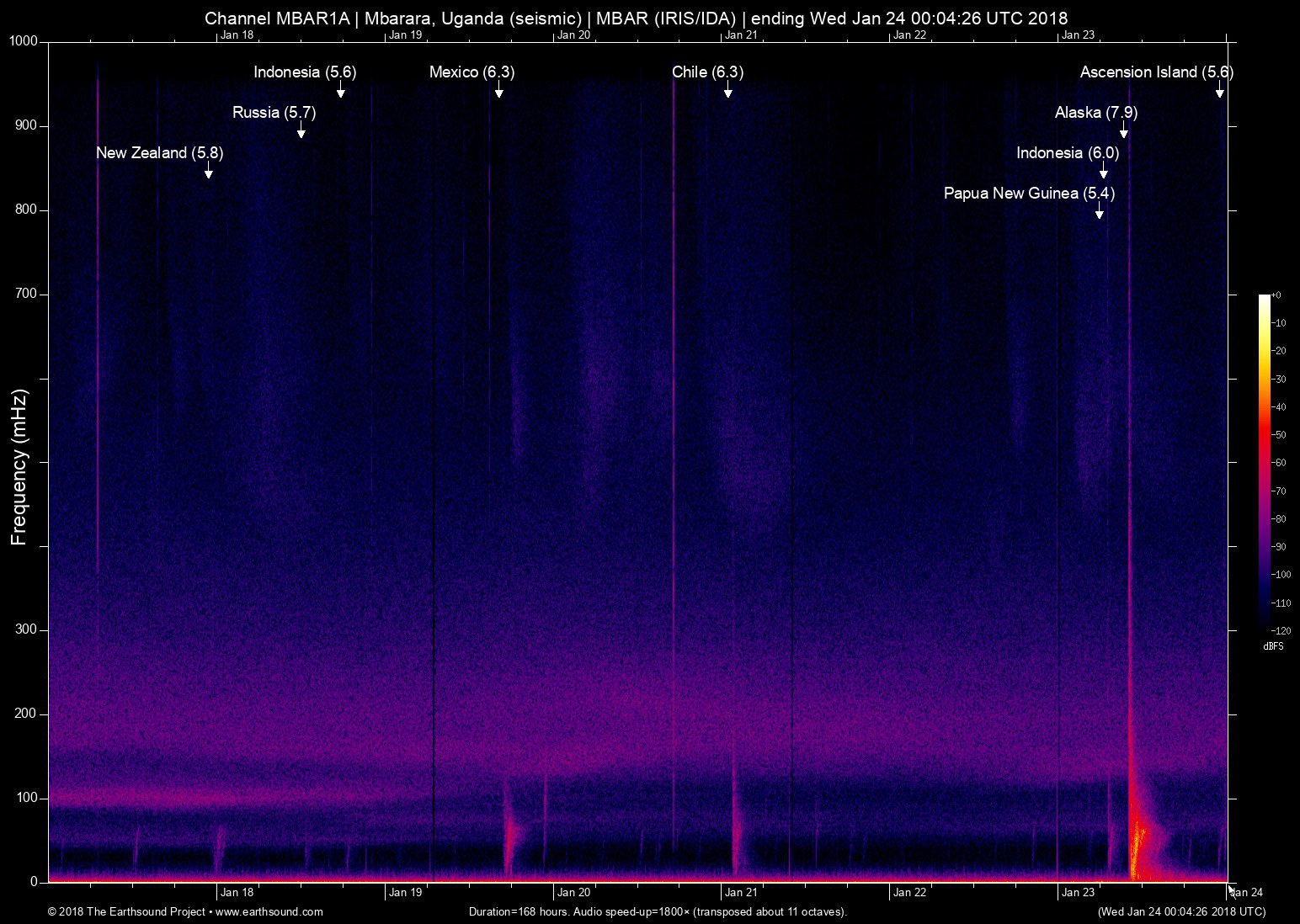Click the Jan 24 label at bottom right
This screenshot has height=924, width=1300.
point(1247,893)
